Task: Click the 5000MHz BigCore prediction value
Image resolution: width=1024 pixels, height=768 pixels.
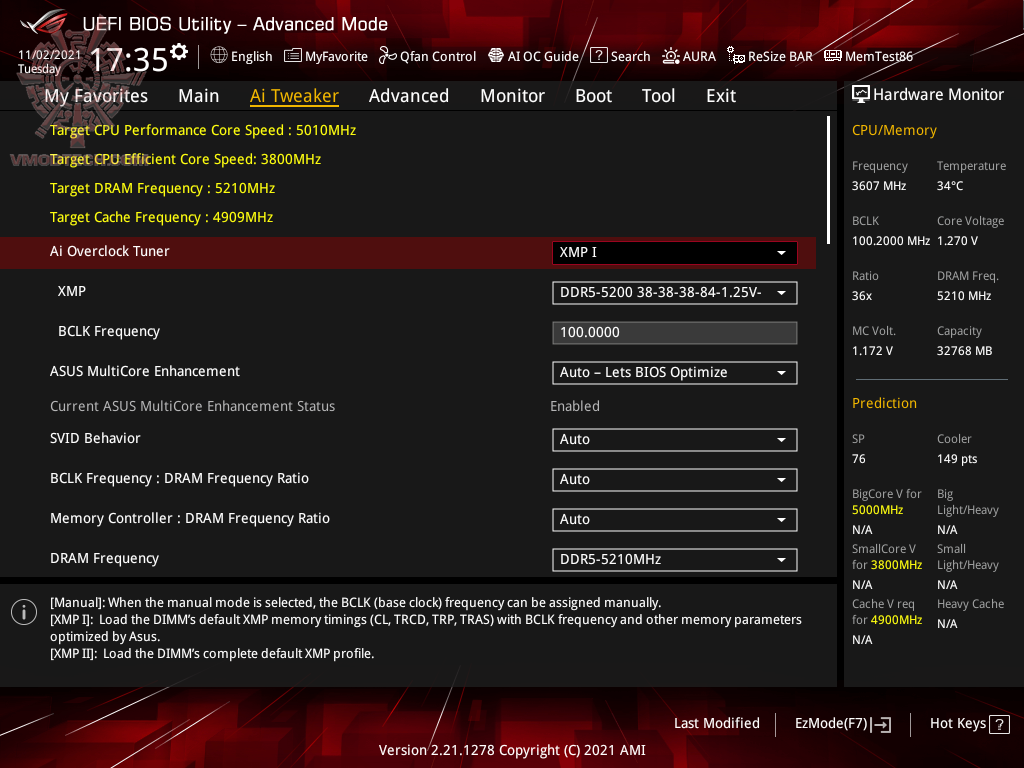Action: 877,510
